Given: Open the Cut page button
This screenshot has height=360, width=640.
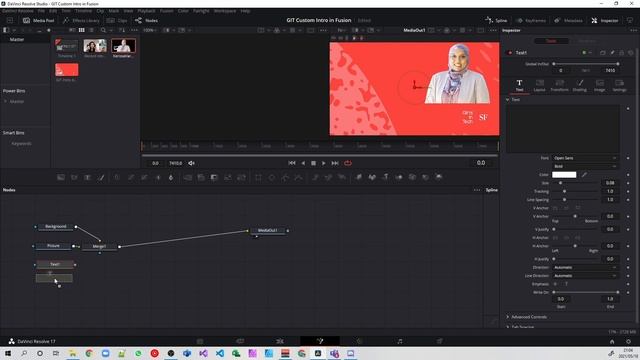Looking at the screenshot, I should coord(240,341).
